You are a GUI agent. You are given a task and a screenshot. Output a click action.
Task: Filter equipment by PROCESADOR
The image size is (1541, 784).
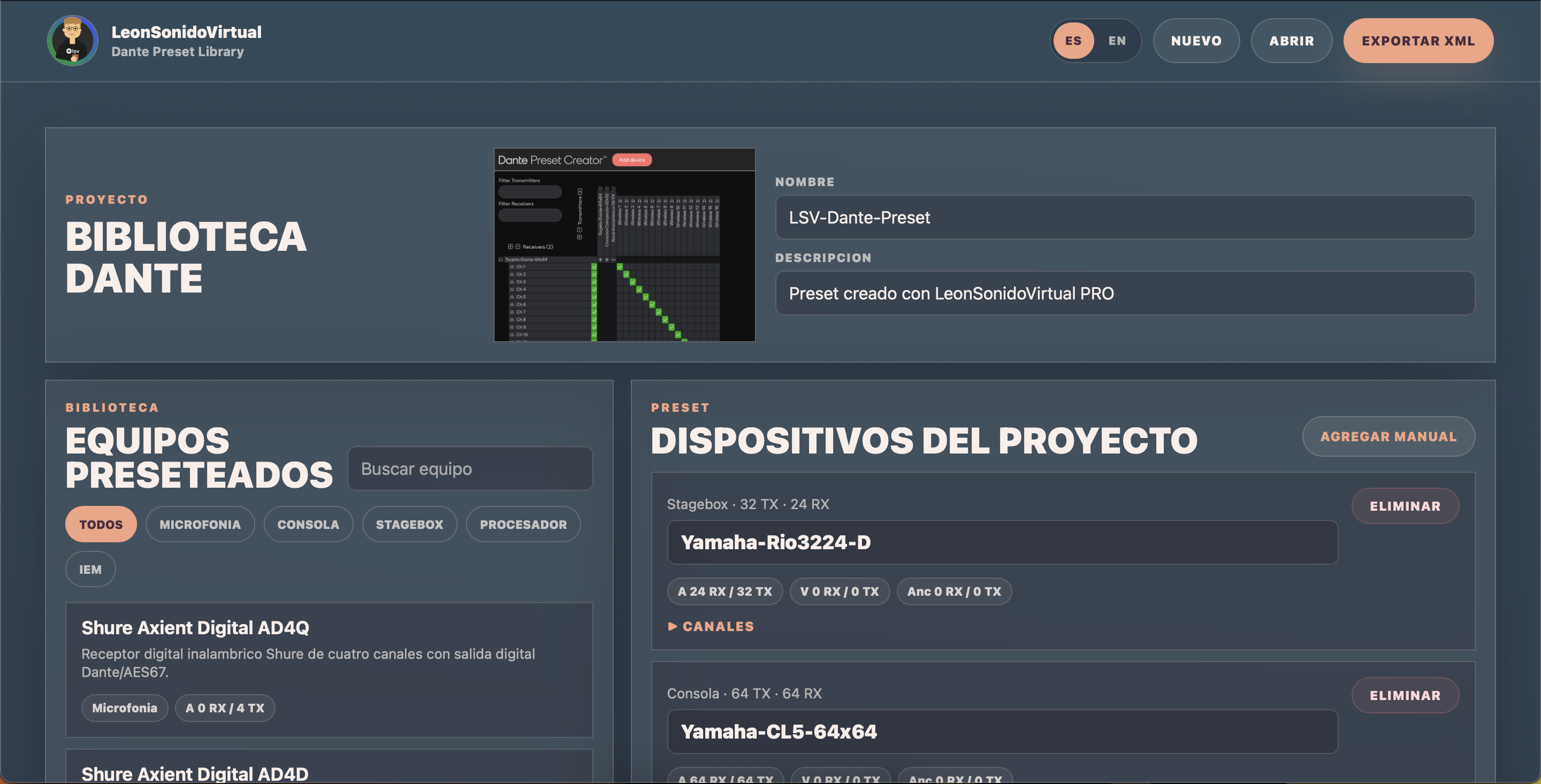pyautogui.click(x=523, y=525)
